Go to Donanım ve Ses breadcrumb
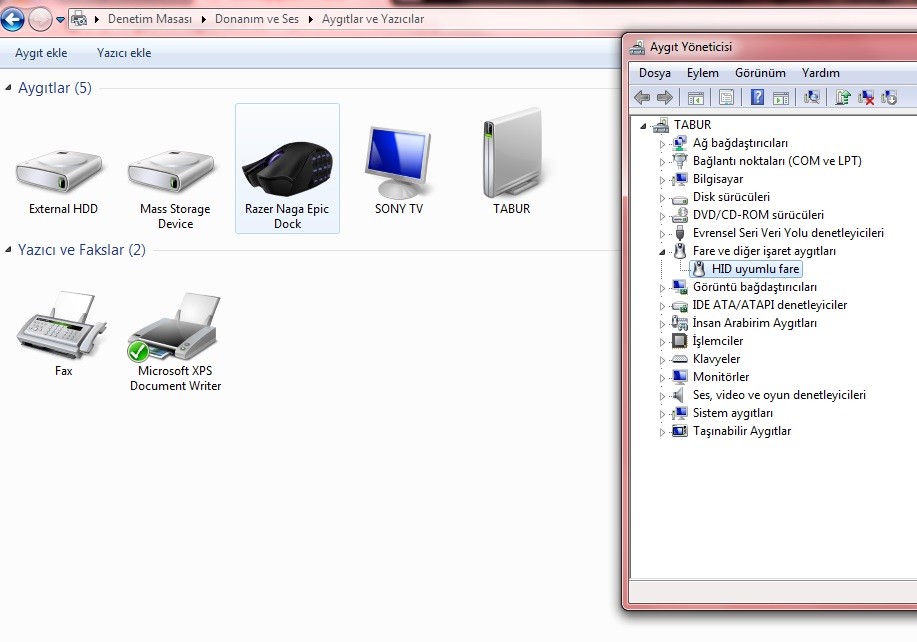Viewport: 917px width, 642px height. point(257,19)
